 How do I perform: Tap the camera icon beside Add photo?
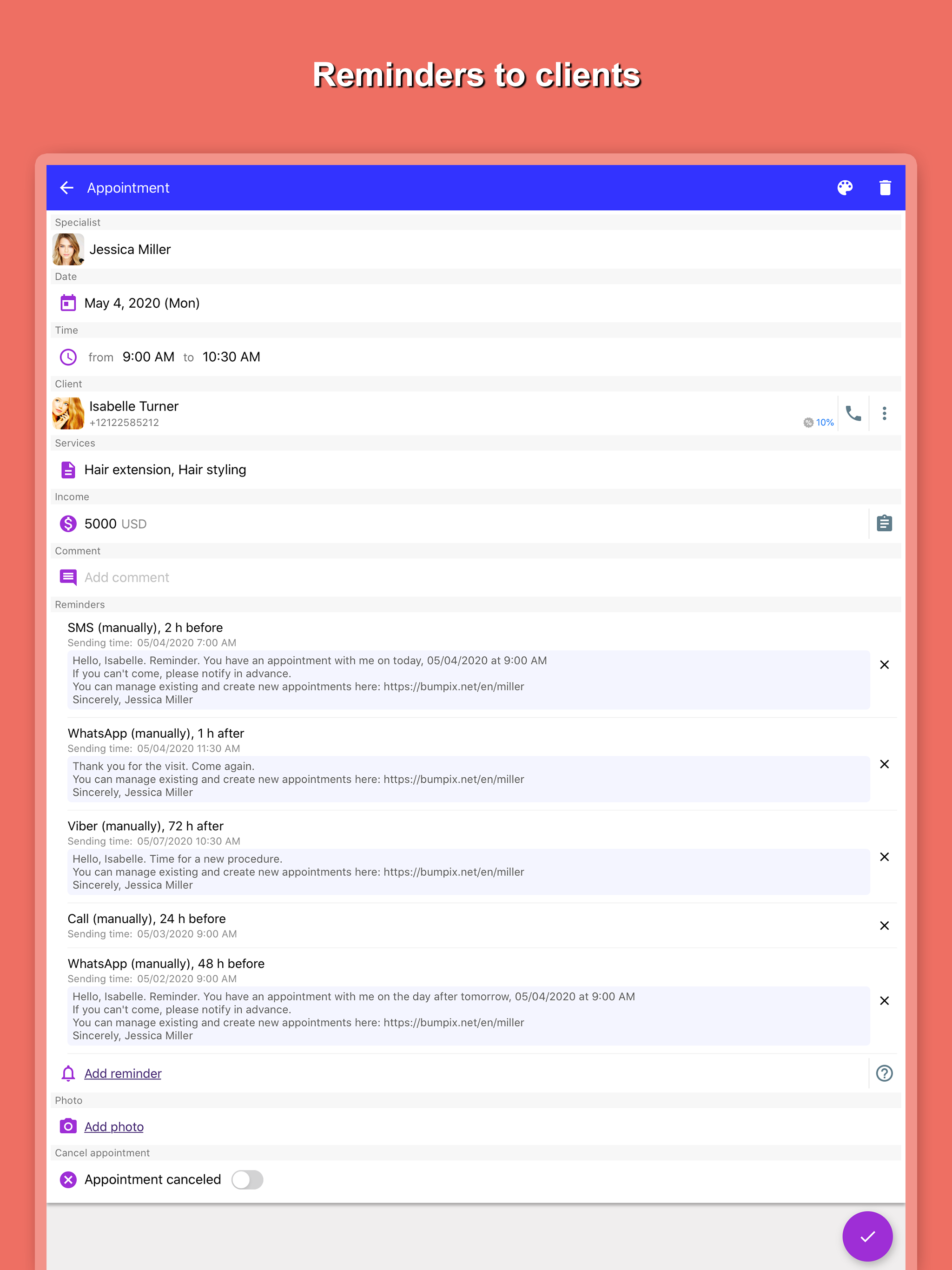[x=68, y=1126]
